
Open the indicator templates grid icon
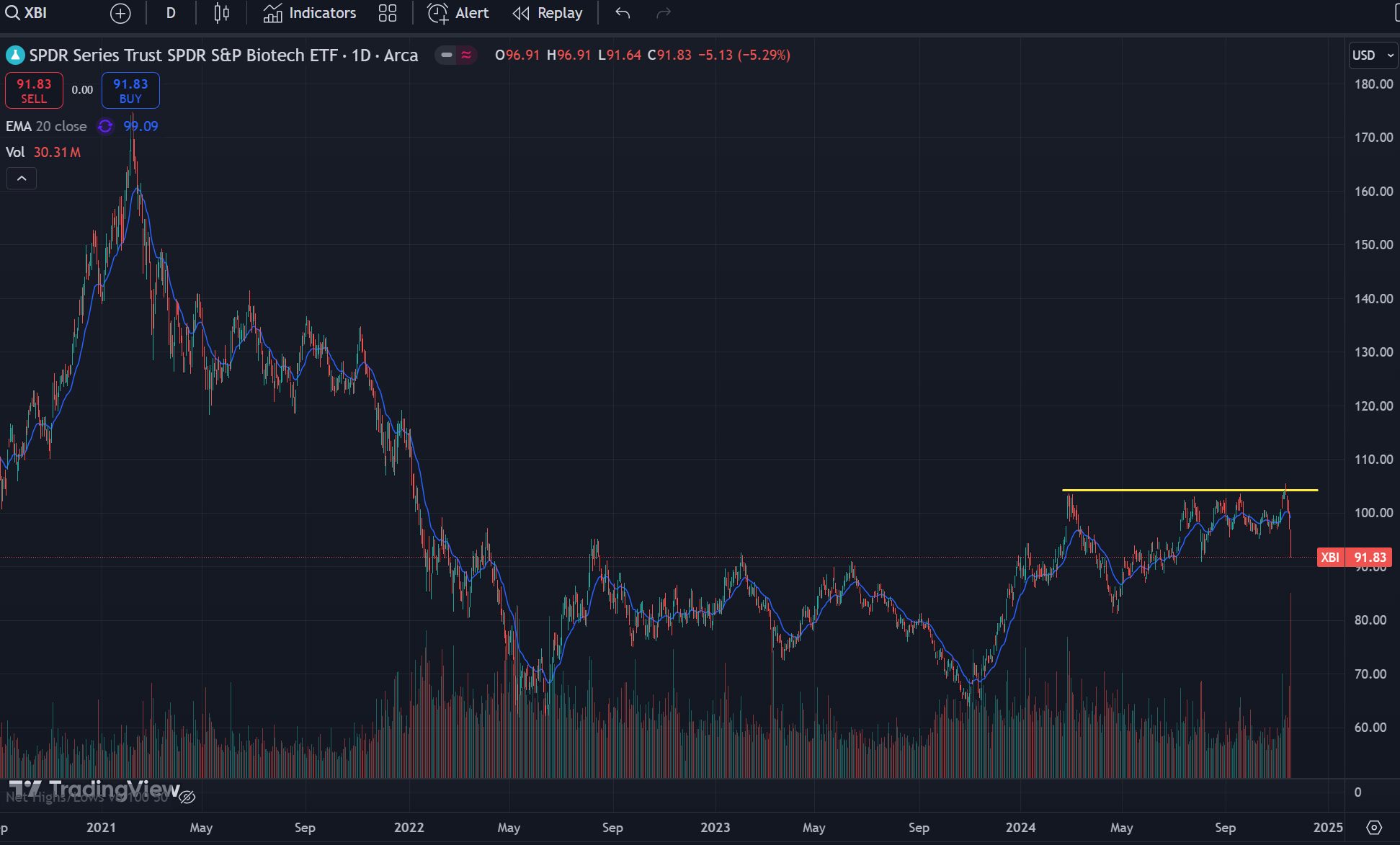(388, 13)
